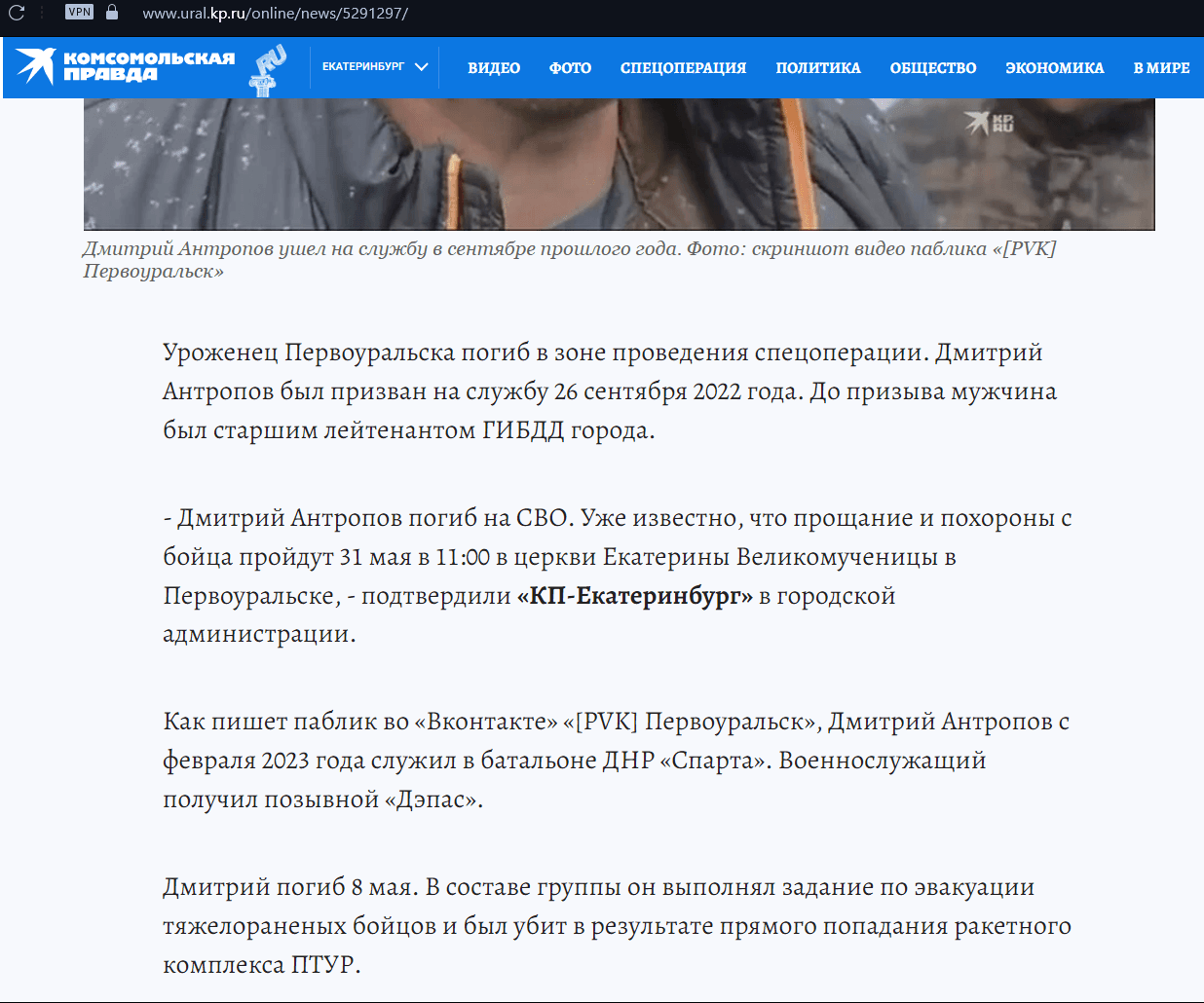Open site security padlock icon
This screenshot has width=1204, height=1003.
[112, 13]
